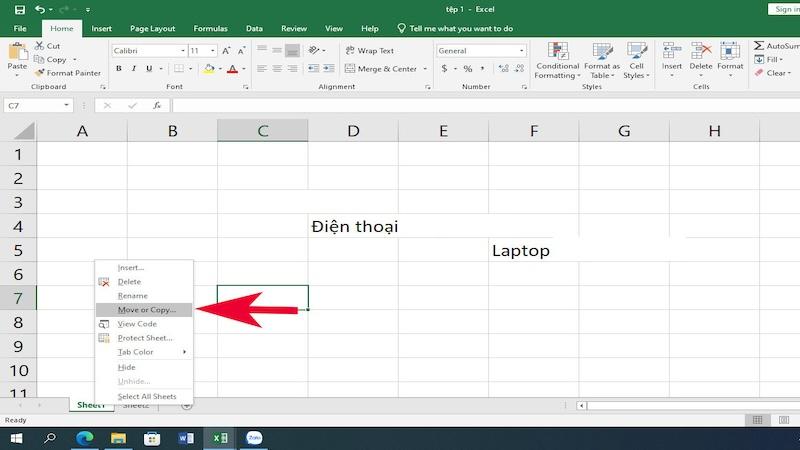Click the AutoSum sigma icon
800x450 pixels.
click(x=759, y=45)
